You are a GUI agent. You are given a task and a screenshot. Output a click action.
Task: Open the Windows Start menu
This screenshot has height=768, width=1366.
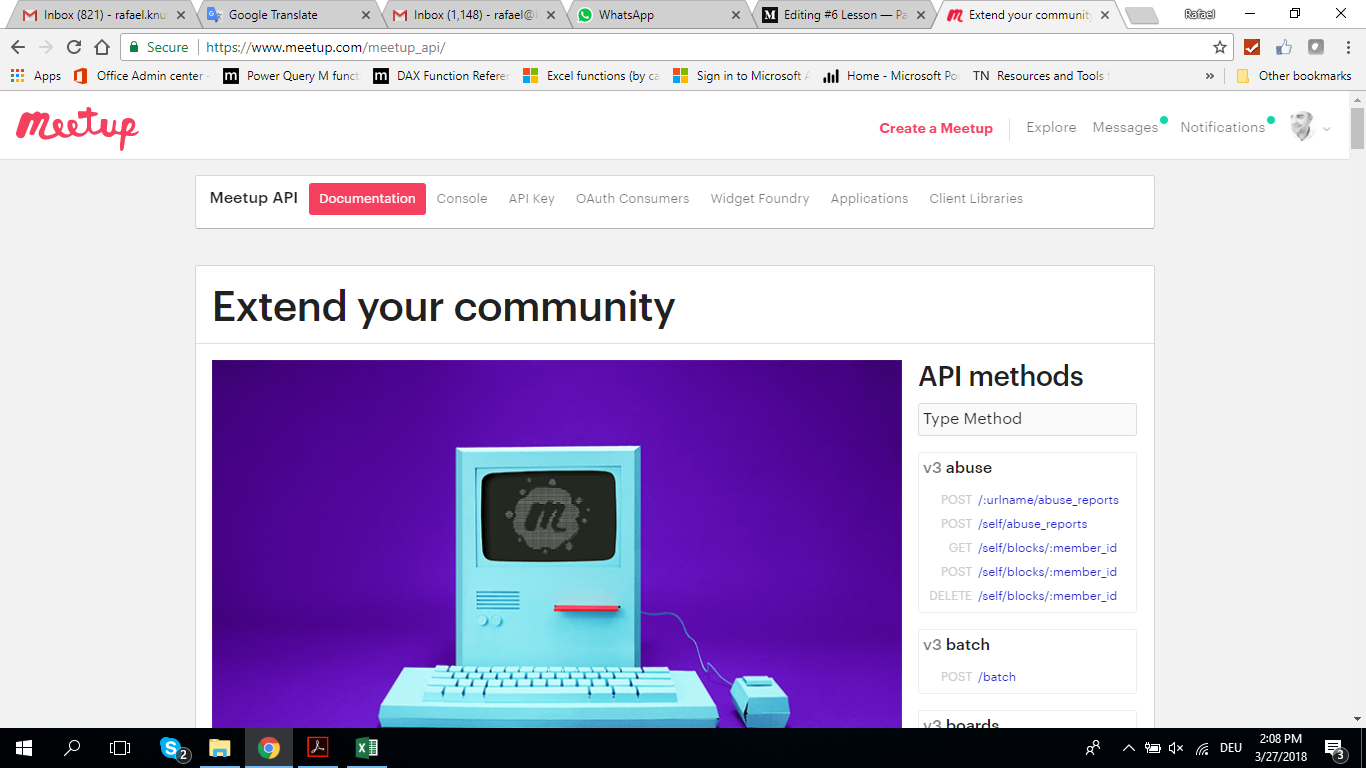[24, 748]
